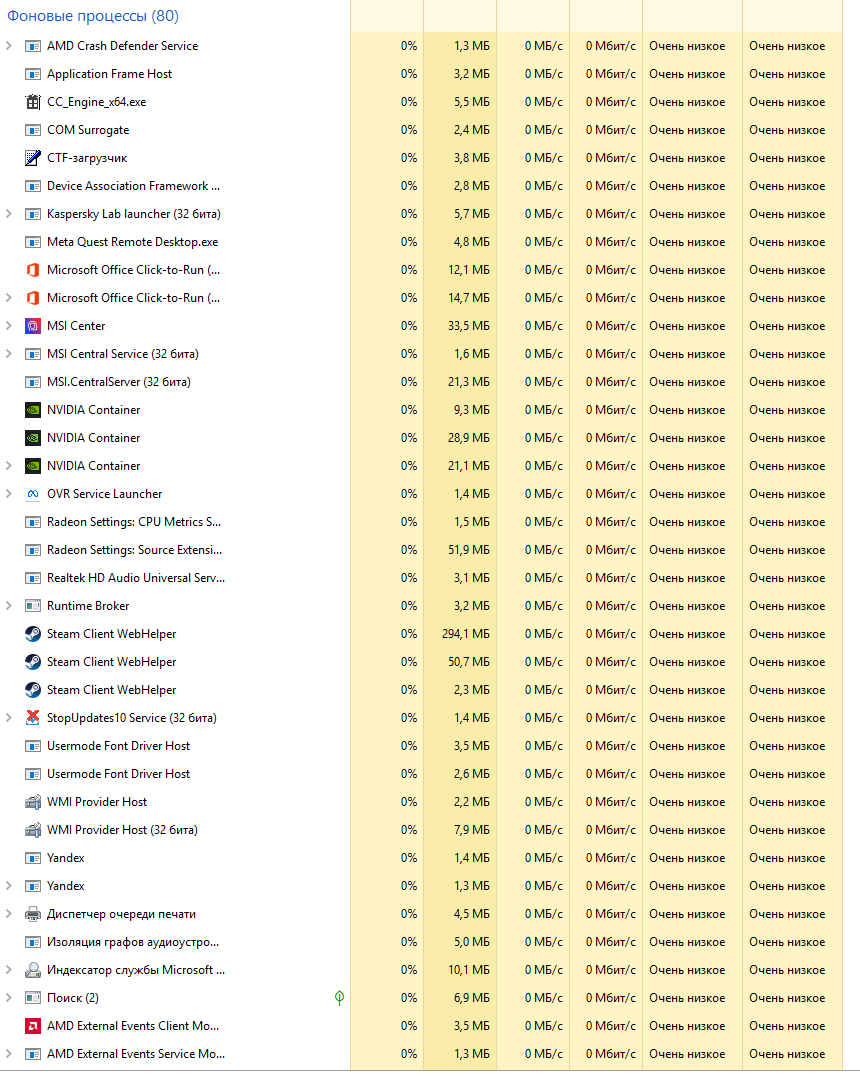The height and width of the screenshot is (1076, 860).
Task: Click the CC_Engine_x64.exe process icon
Action: coord(32,102)
